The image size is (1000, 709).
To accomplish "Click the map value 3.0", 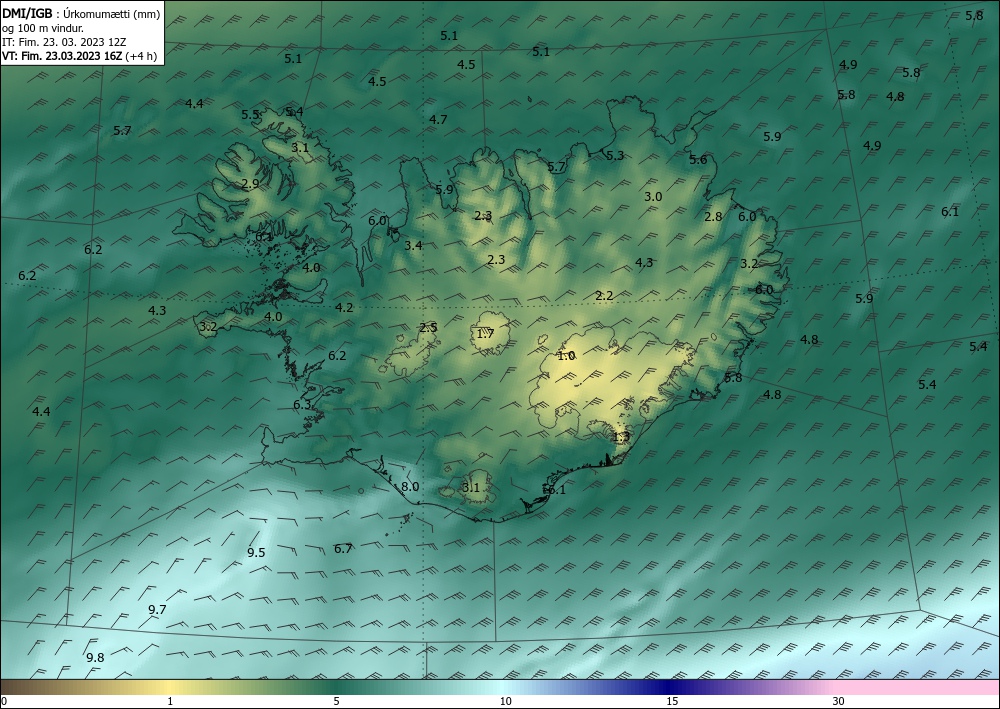I will coord(653,196).
